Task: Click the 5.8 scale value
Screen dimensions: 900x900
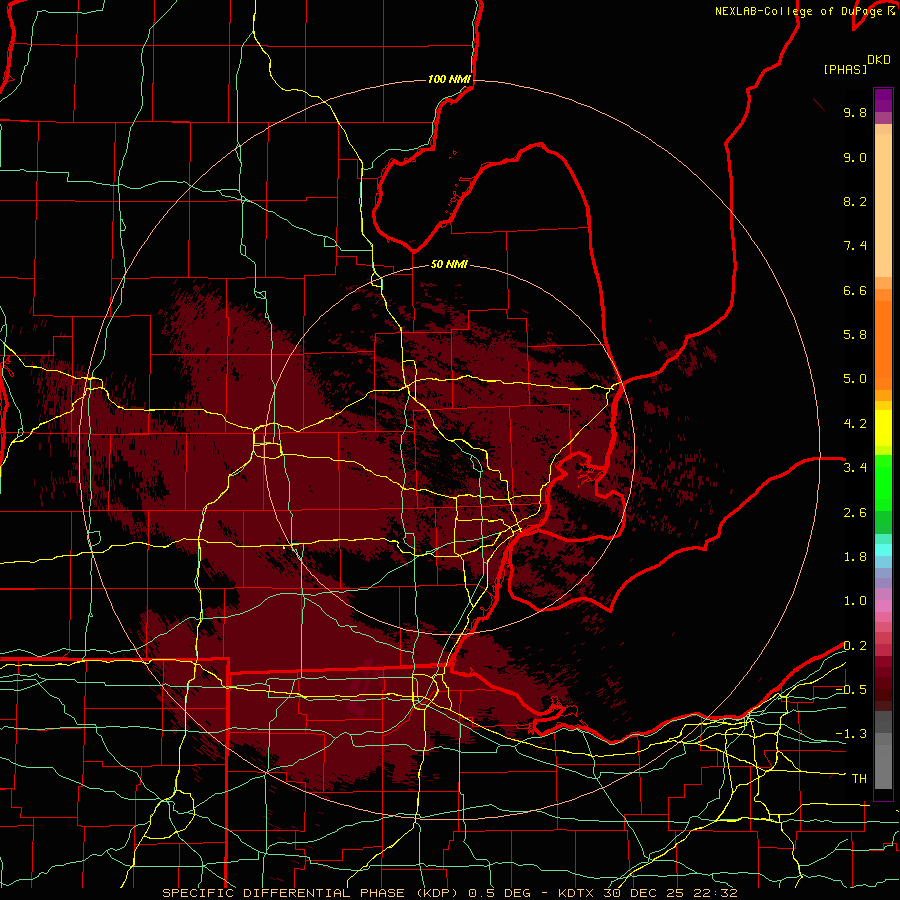Action: [x=855, y=335]
